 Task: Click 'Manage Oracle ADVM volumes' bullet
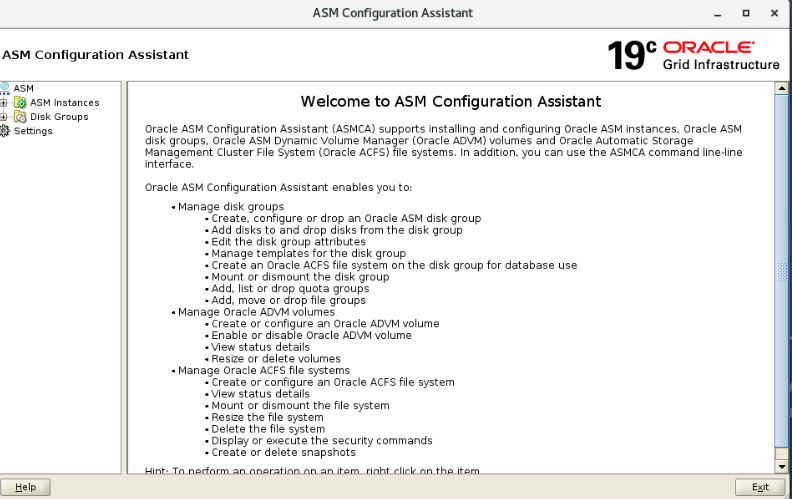(x=256, y=312)
